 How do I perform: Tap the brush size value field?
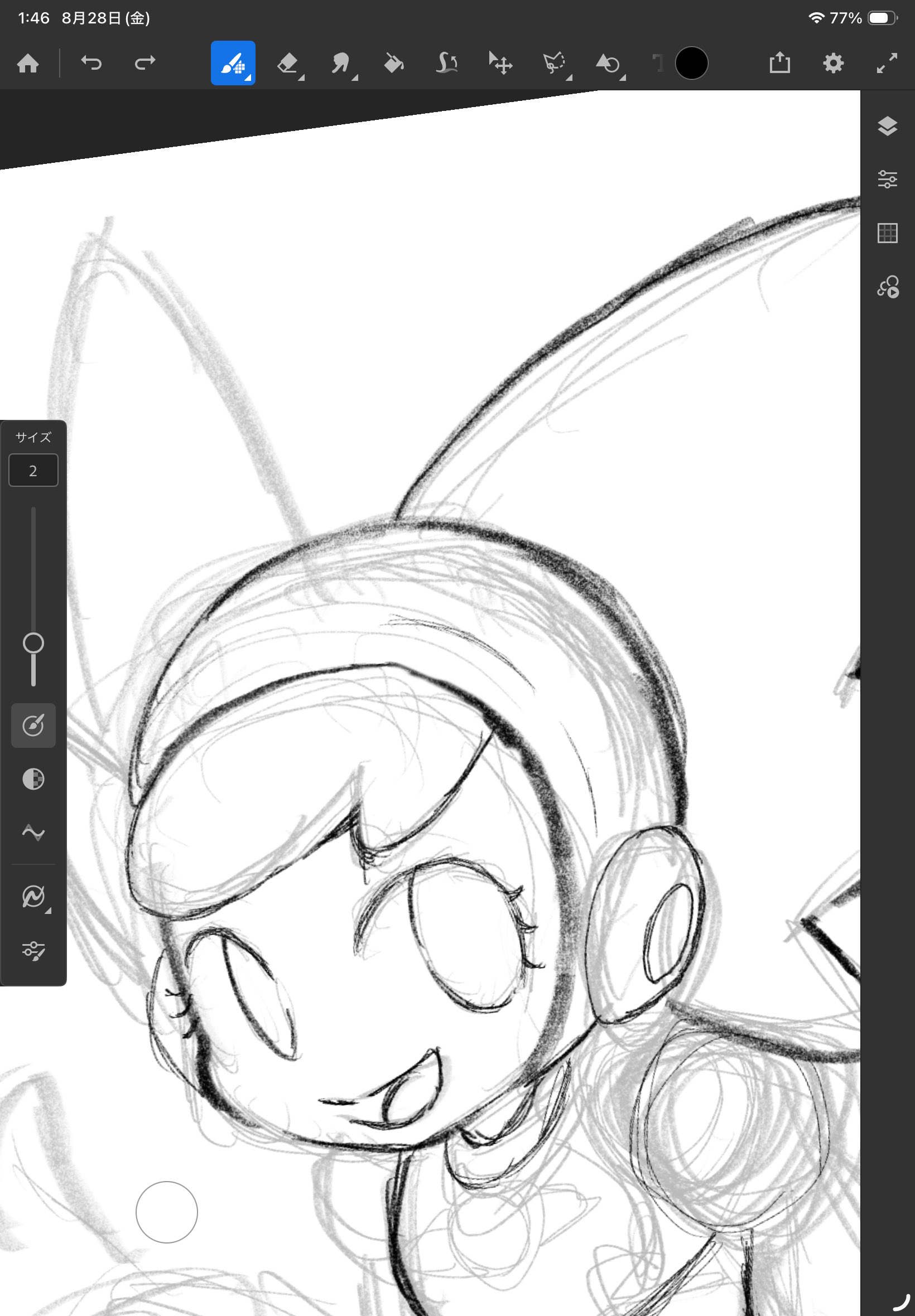click(33, 471)
